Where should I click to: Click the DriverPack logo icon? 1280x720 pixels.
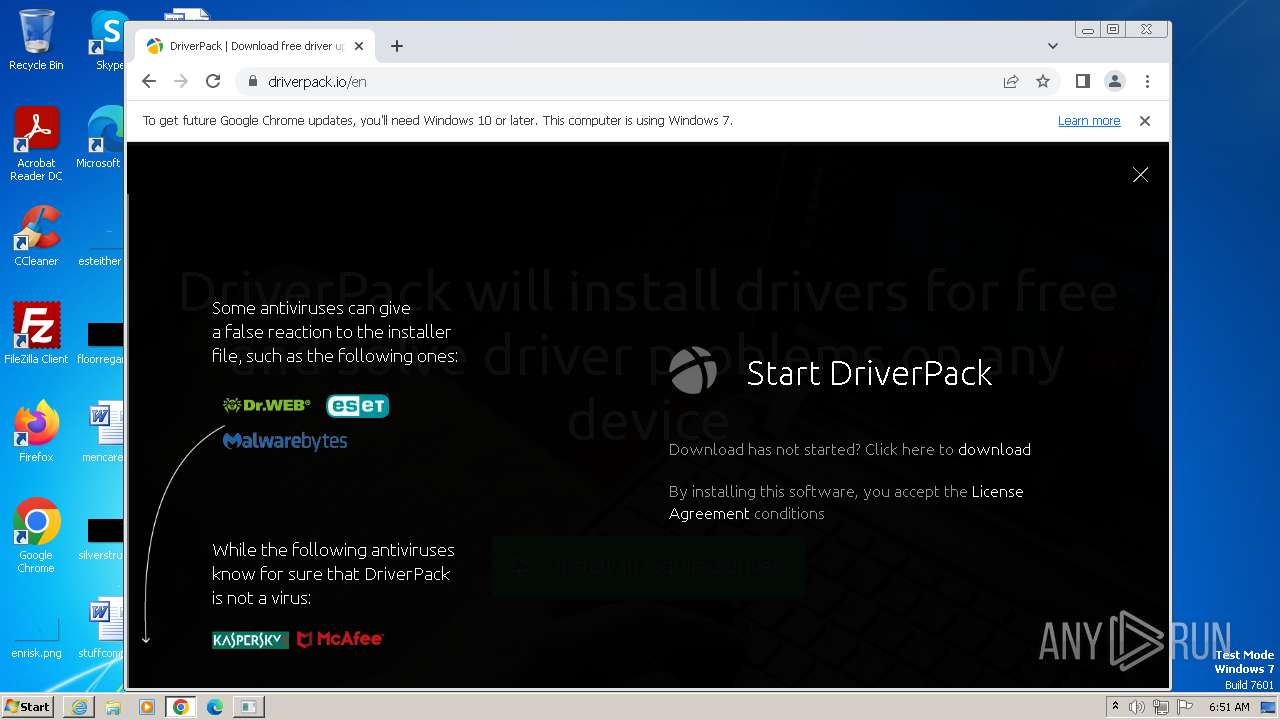(693, 371)
